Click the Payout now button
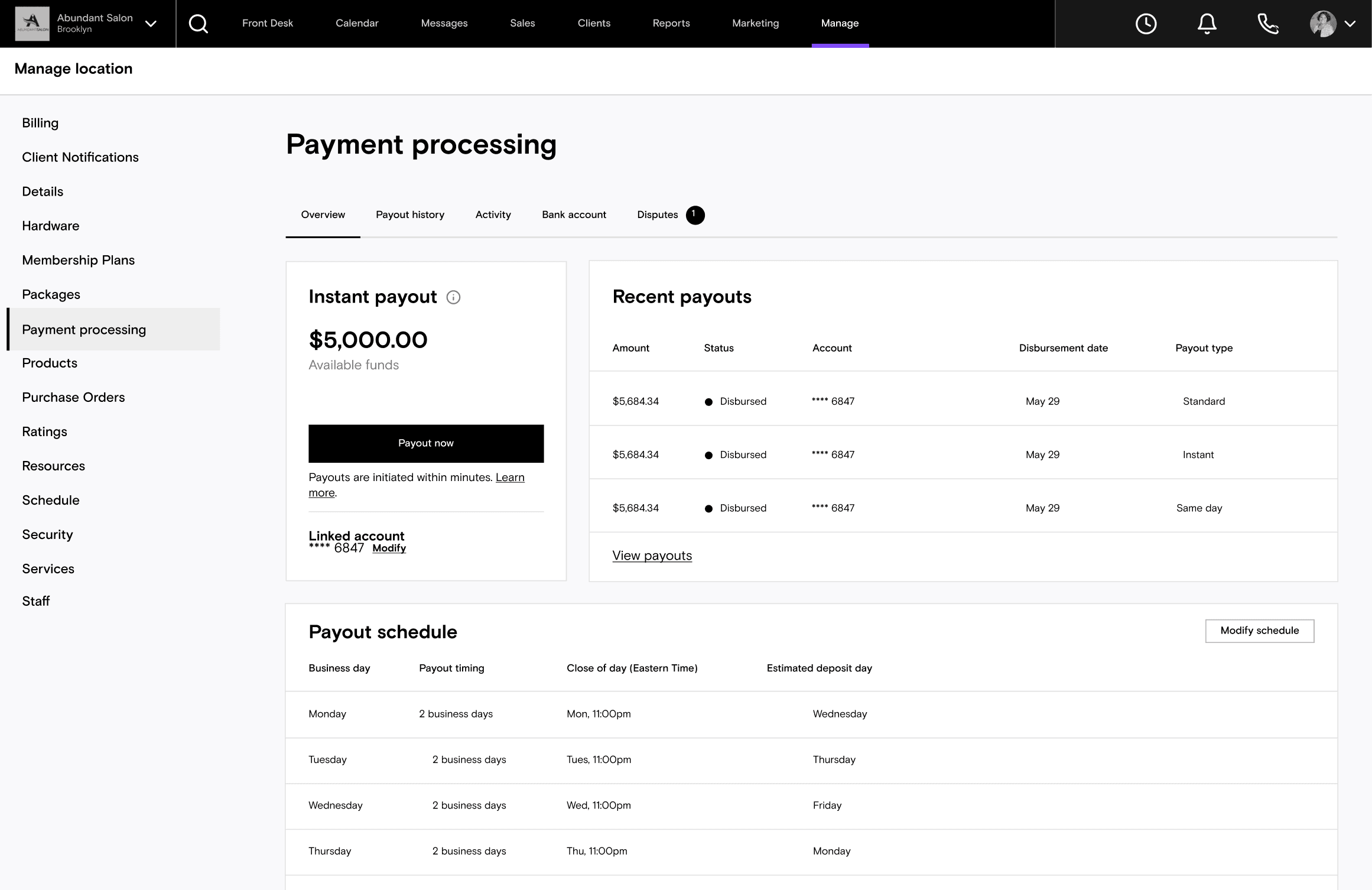This screenshot has height=890, width=1372. 426,443
